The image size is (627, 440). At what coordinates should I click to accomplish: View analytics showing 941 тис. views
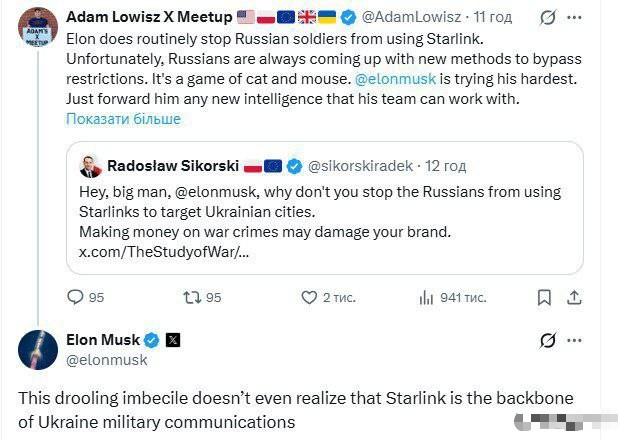pyautogui.click(x=426, y=297)
